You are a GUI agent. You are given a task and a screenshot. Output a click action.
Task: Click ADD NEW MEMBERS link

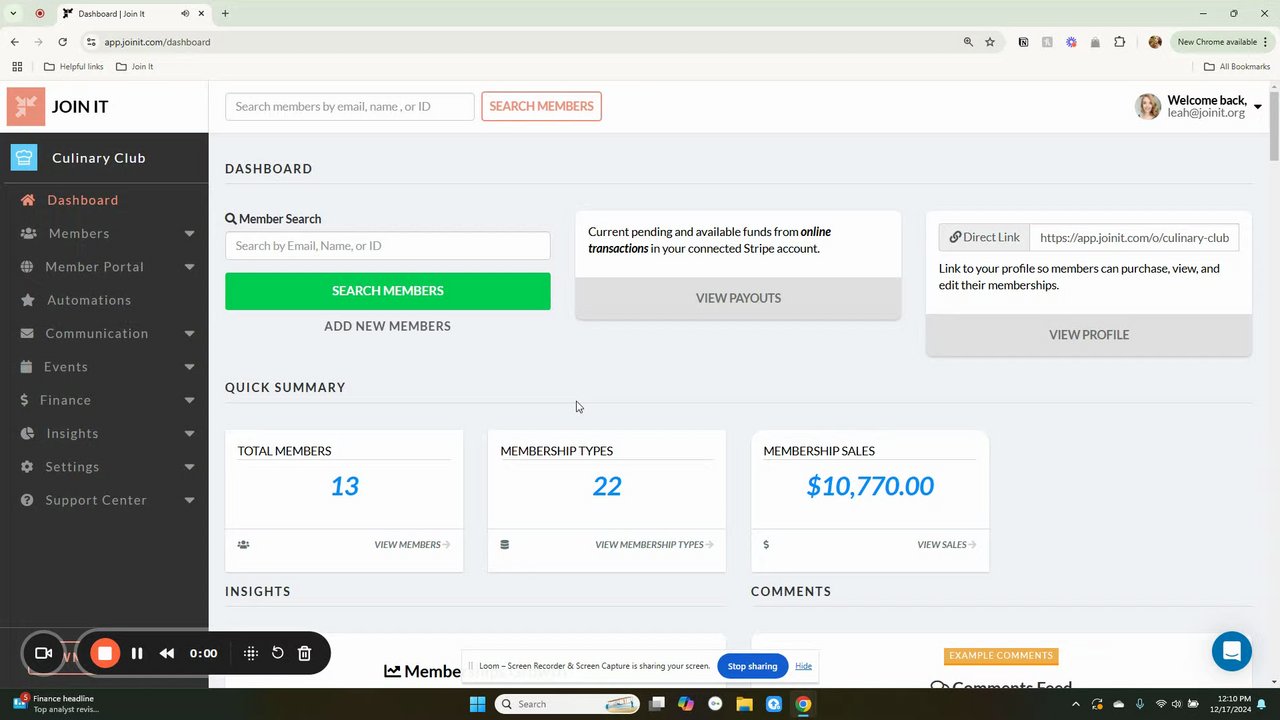pos(387,326)
